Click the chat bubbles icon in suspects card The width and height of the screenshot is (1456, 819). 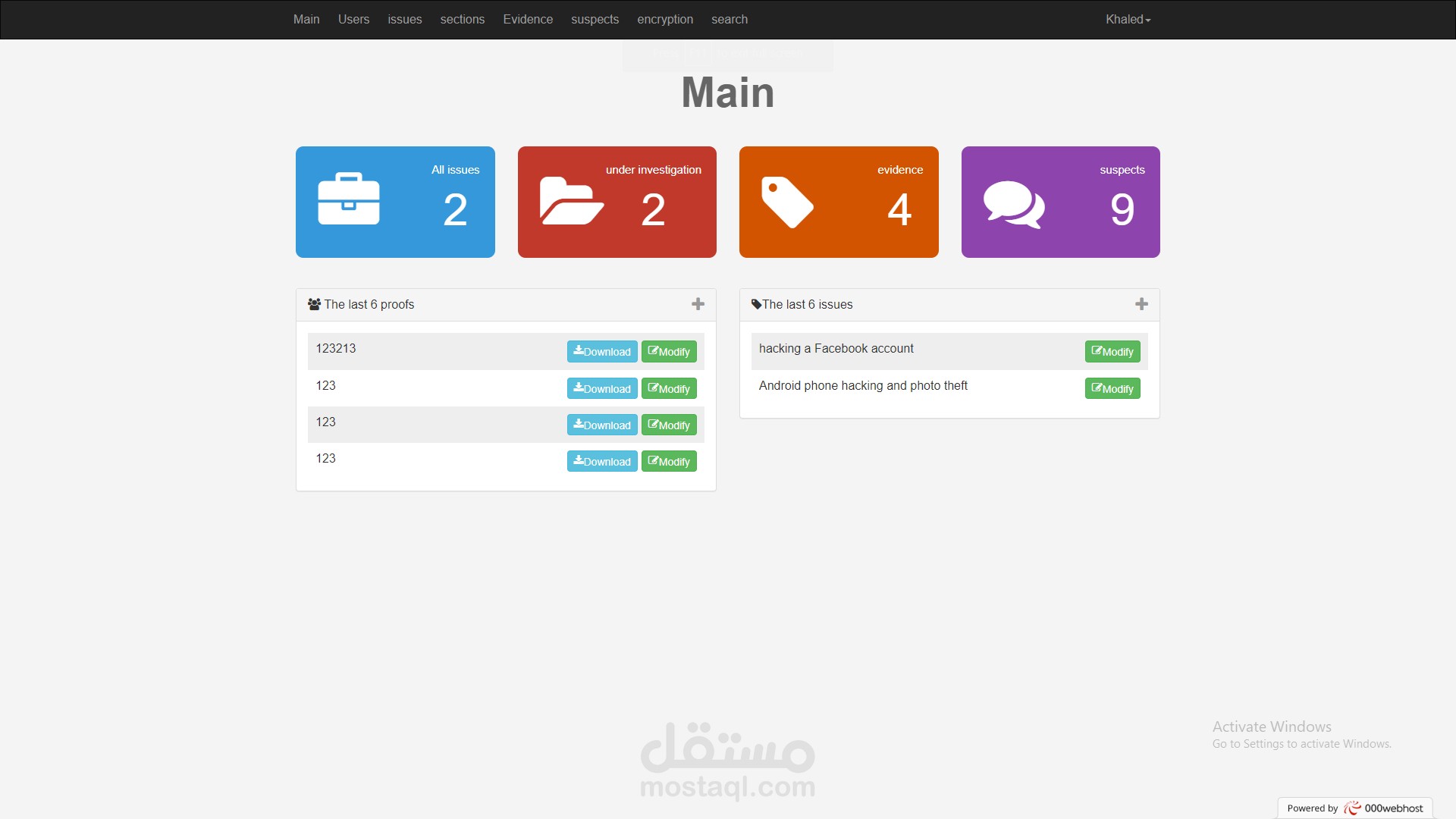click(x=1014, y=204)
